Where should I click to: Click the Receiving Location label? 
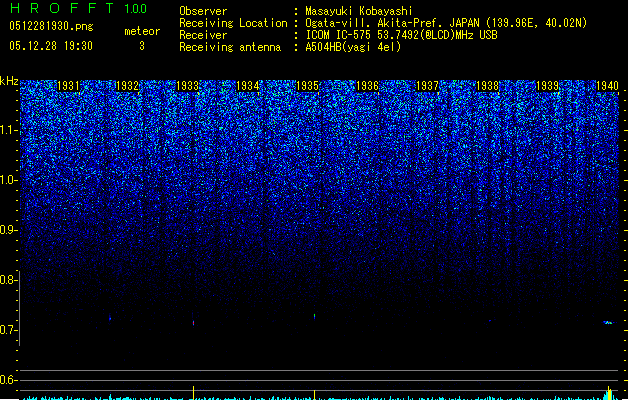(x=233, y=23)
